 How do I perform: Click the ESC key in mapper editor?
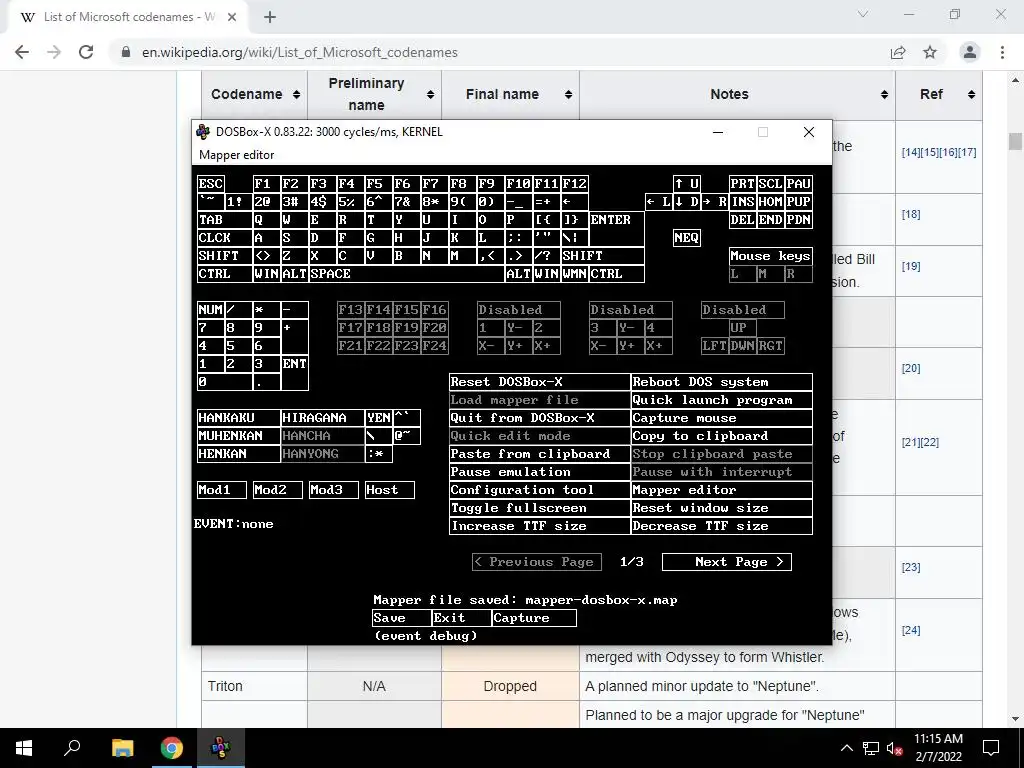pos(211,184)
